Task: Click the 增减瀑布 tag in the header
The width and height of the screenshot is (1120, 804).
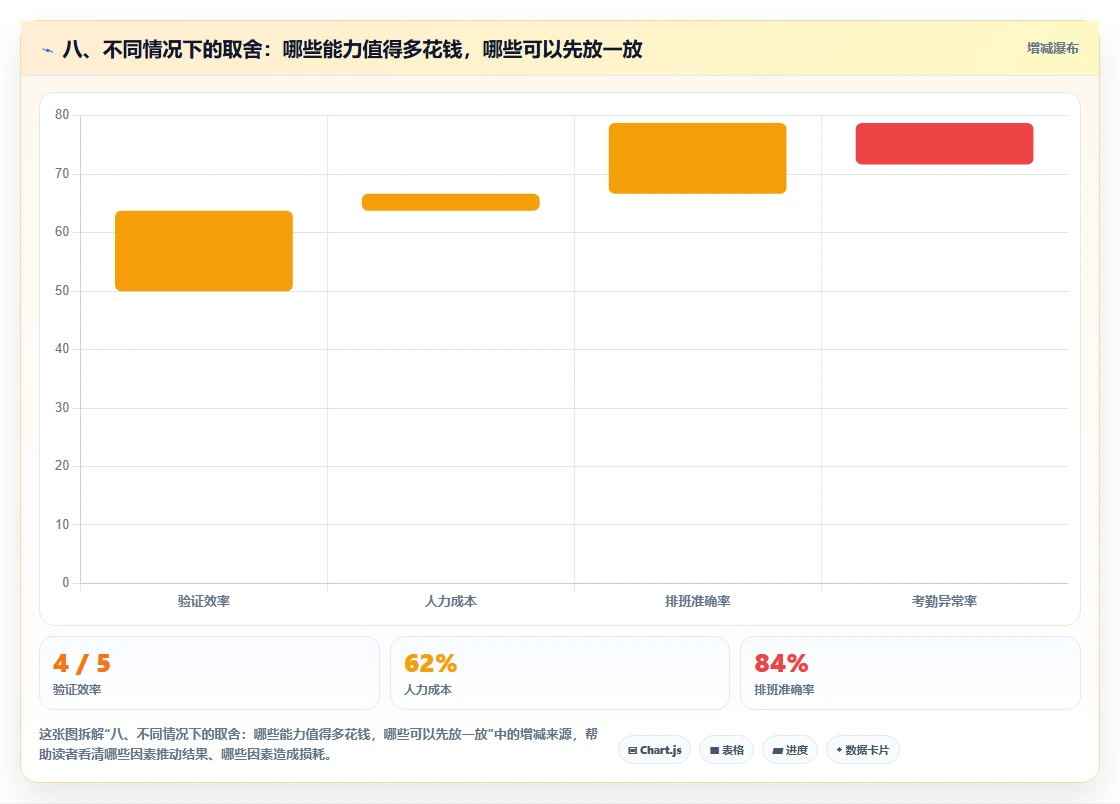Action: [x=1052, y=49]
